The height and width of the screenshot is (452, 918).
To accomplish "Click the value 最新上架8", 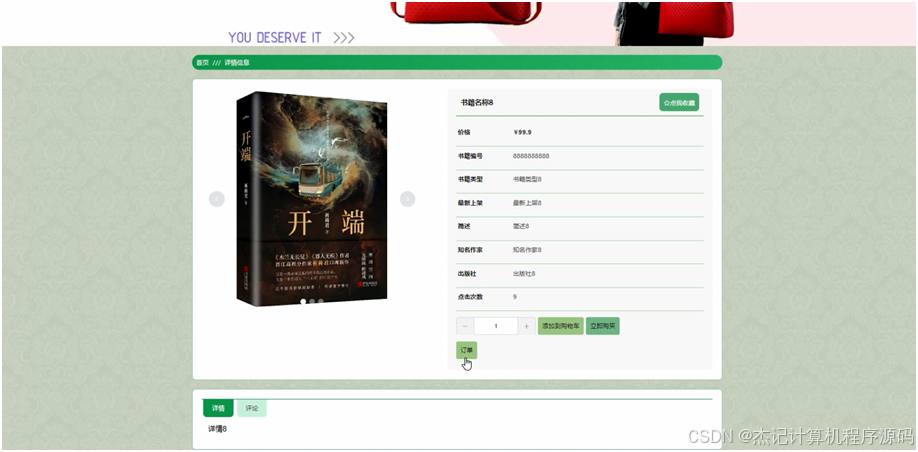I will (527, 203).
